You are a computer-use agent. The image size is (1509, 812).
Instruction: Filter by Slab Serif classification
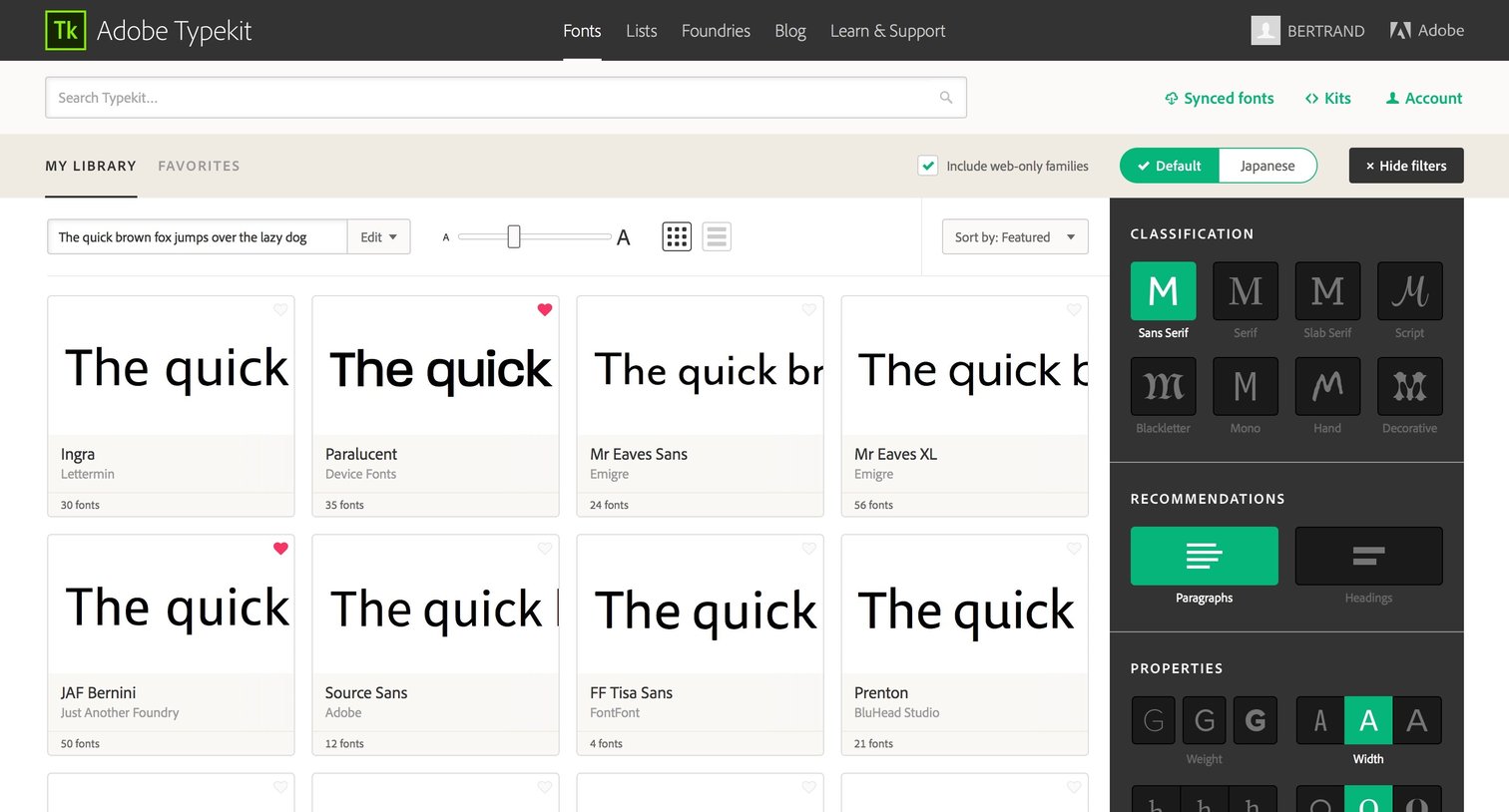pyautogui.click(x=1327, y=291)
